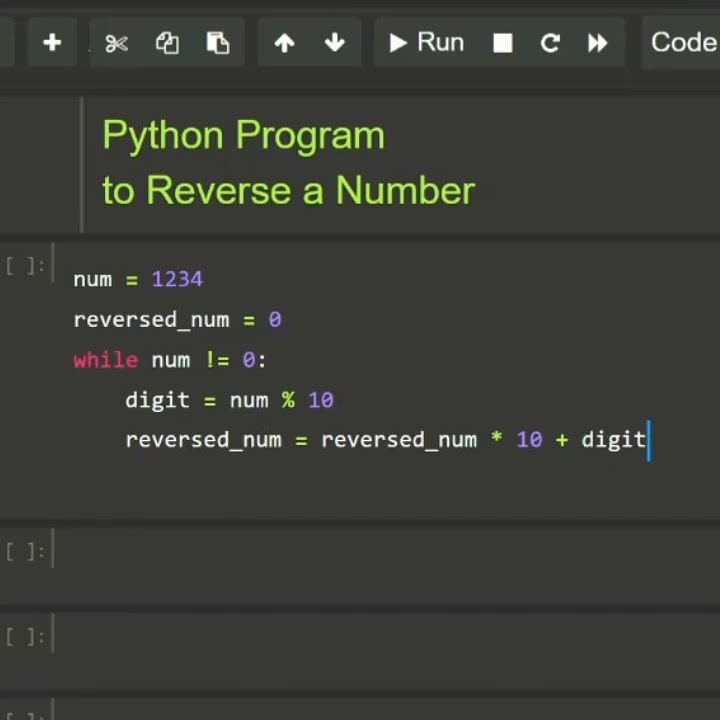Click the line 'digit = num % 10'

pyautogui.click(x=230, y=400)
